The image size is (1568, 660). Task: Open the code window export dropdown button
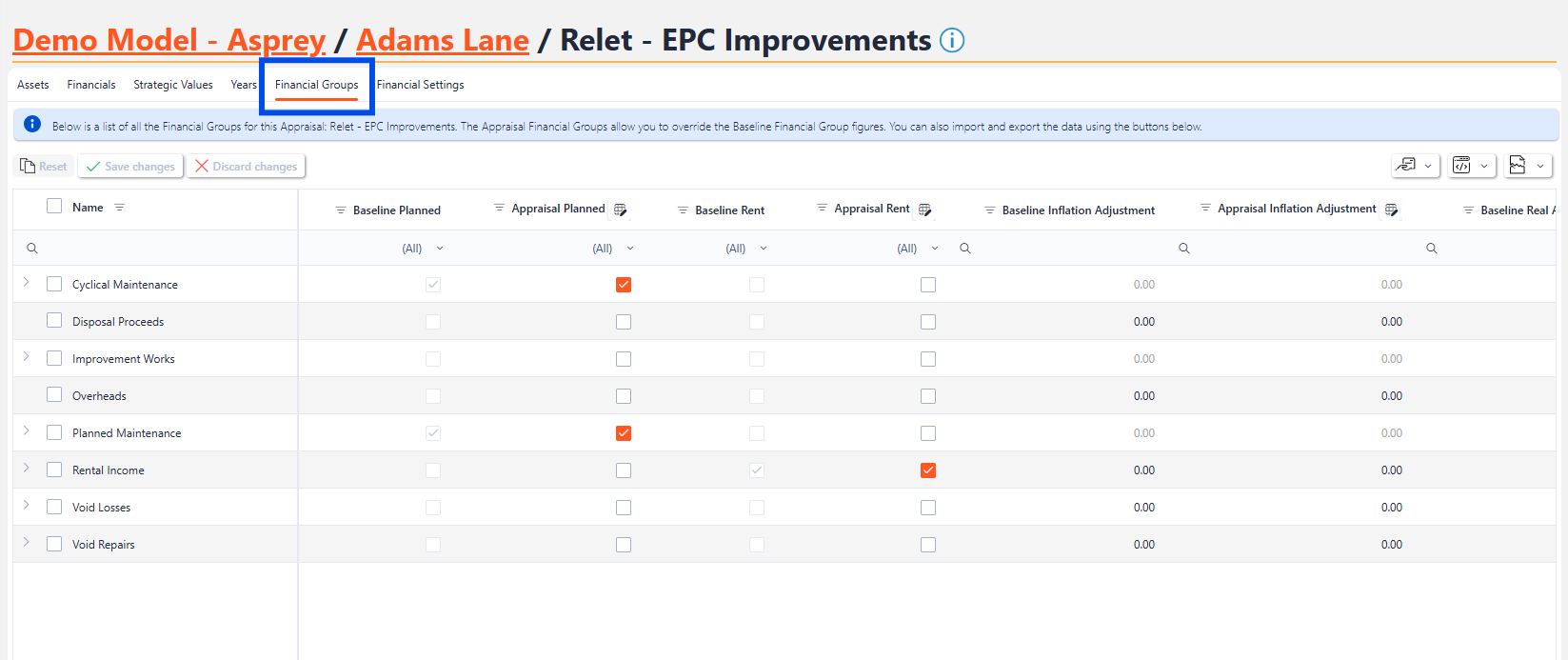1472,166
